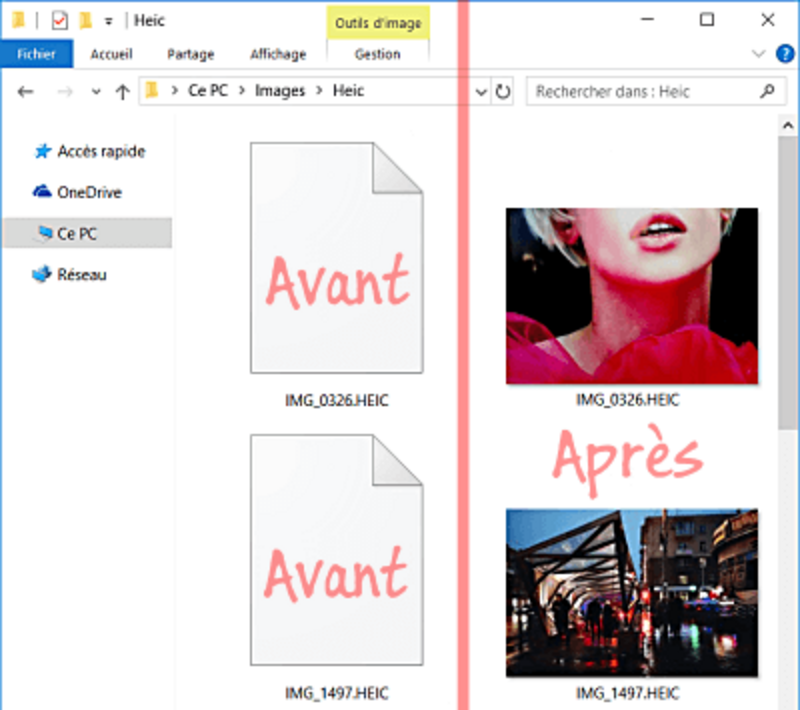Expand the chevron after Images in path

pos(319,91)
